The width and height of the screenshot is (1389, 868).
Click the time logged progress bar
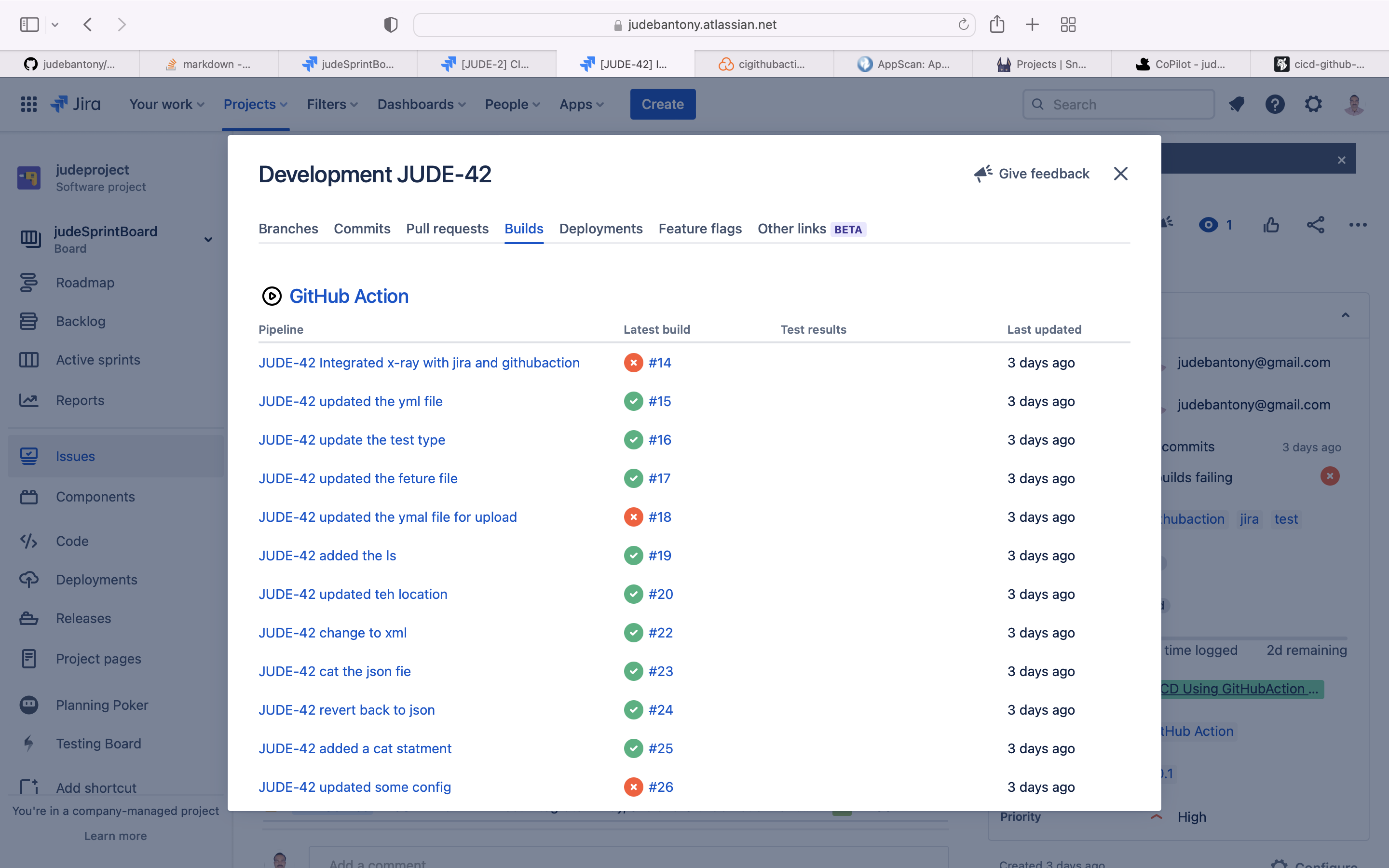tap(1254, 638)
